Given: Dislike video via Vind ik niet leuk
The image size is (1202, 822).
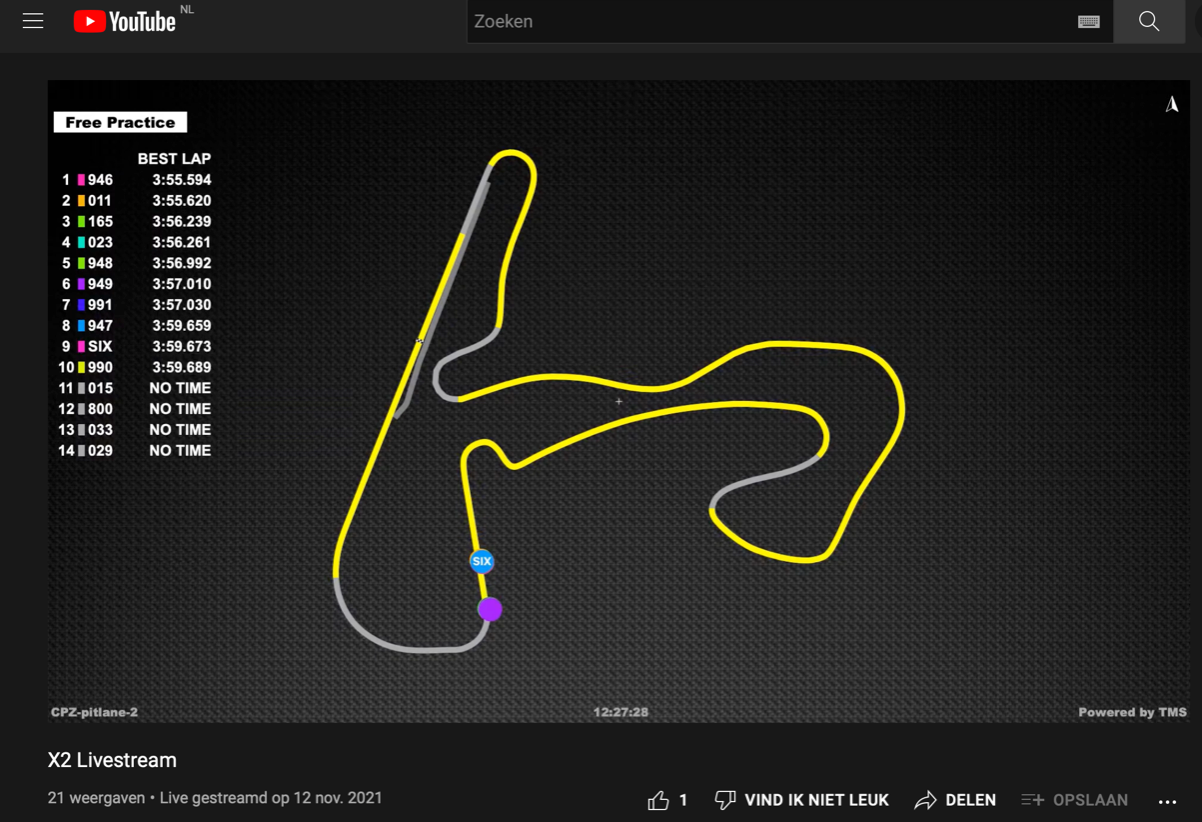Looking at the screenshot, I should [x=802, y=800].
